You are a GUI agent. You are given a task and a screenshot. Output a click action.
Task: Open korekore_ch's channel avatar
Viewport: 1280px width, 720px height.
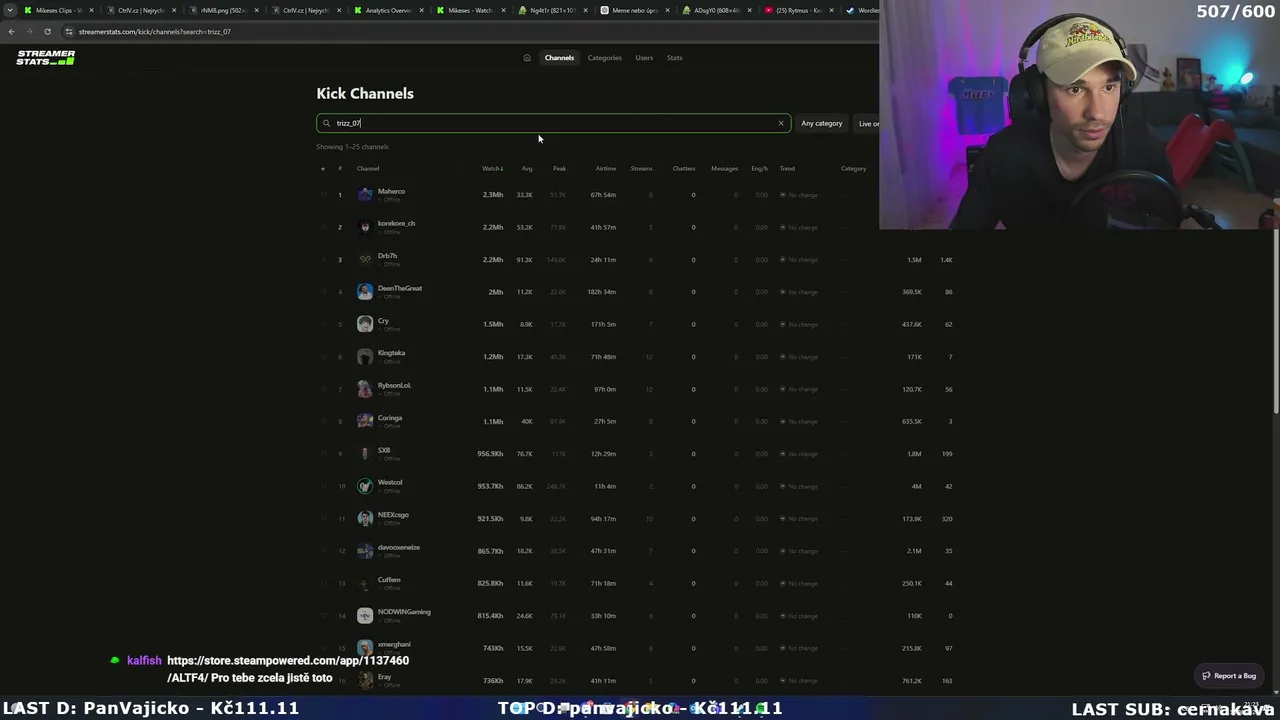point(365,227)
